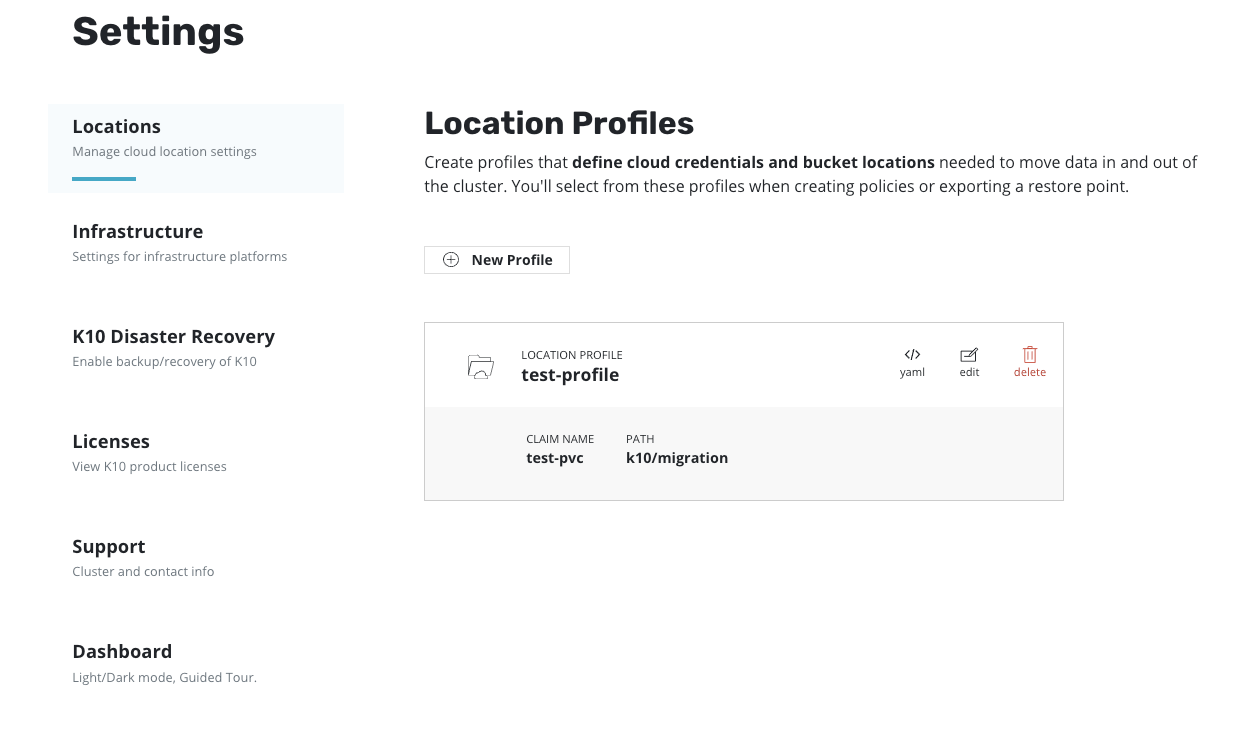Click the New Profile button
This screenshot has width=1246, height=729.
[x=496, y=259]
